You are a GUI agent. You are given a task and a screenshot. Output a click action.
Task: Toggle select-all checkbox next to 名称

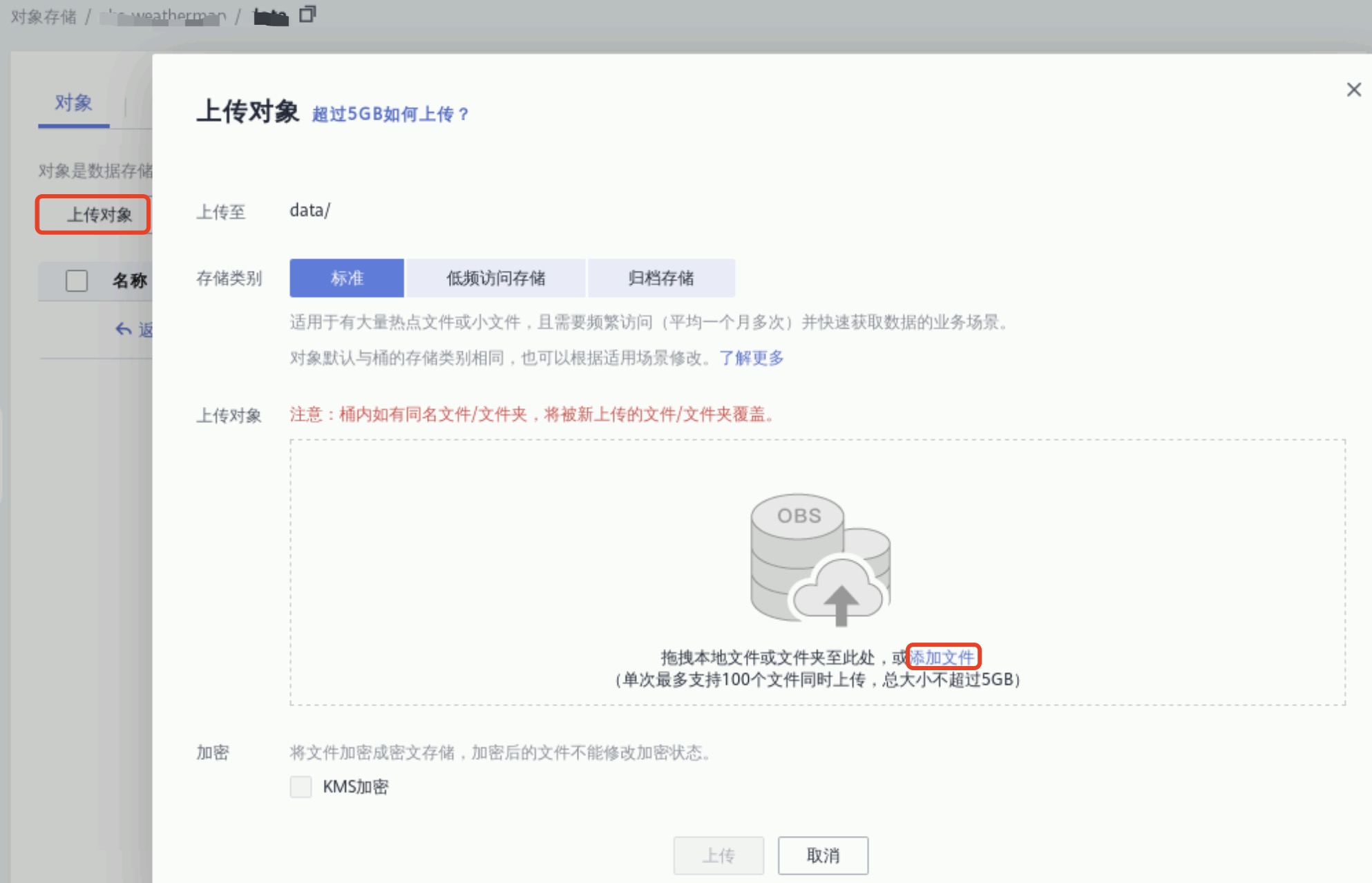(x=77, y=281)
